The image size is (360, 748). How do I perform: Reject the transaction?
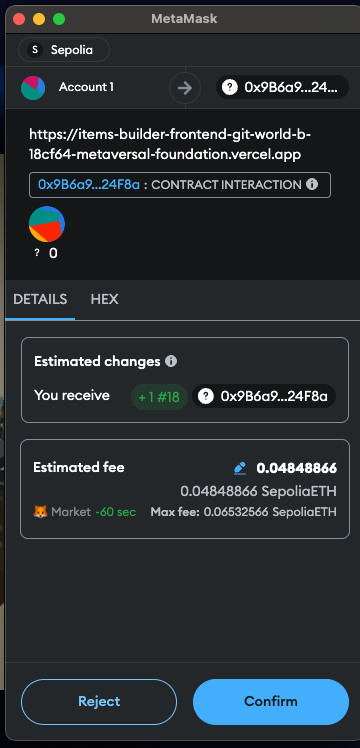click(99, 702)
